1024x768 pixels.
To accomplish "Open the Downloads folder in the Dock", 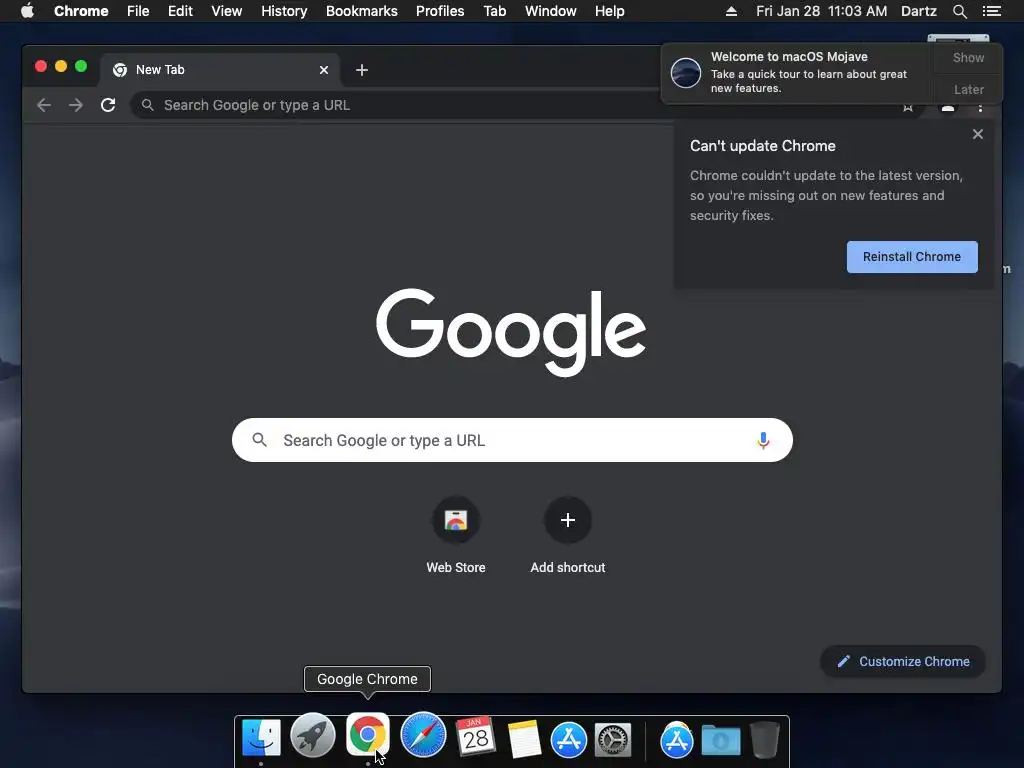I will click(x=721, y=741).
